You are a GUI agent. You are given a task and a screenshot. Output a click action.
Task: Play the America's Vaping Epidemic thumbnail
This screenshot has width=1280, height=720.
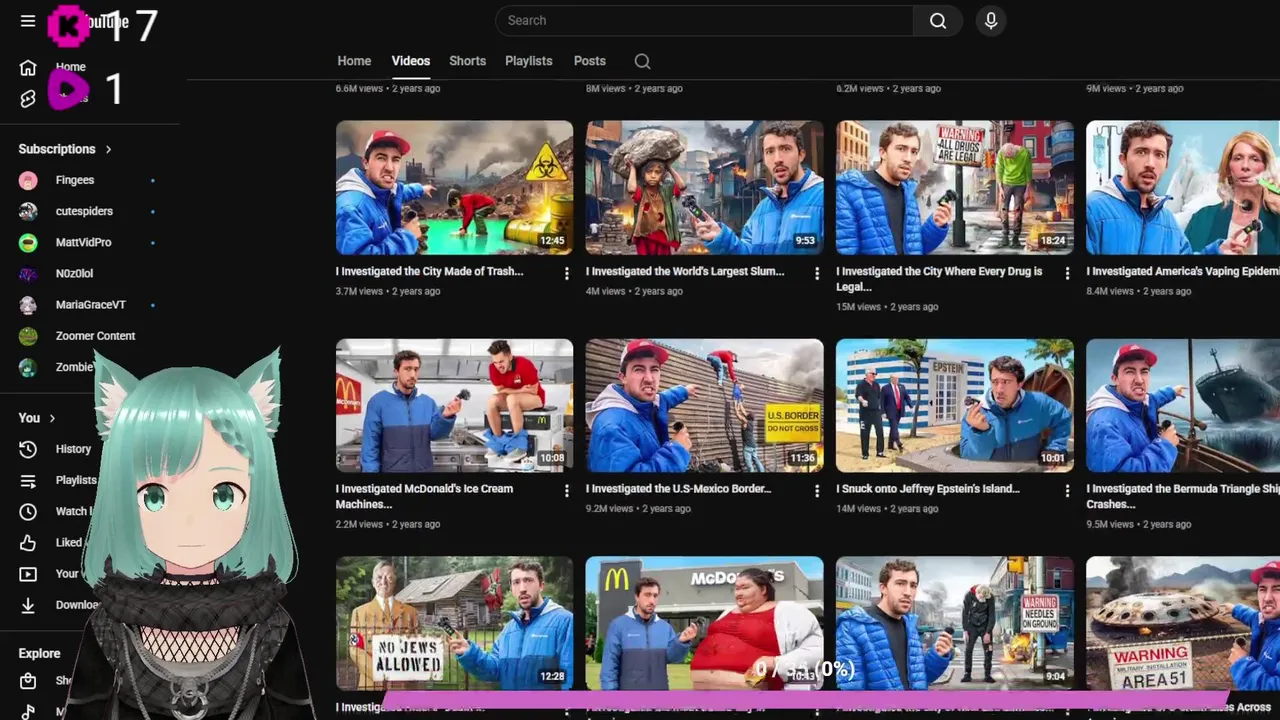1183,188
